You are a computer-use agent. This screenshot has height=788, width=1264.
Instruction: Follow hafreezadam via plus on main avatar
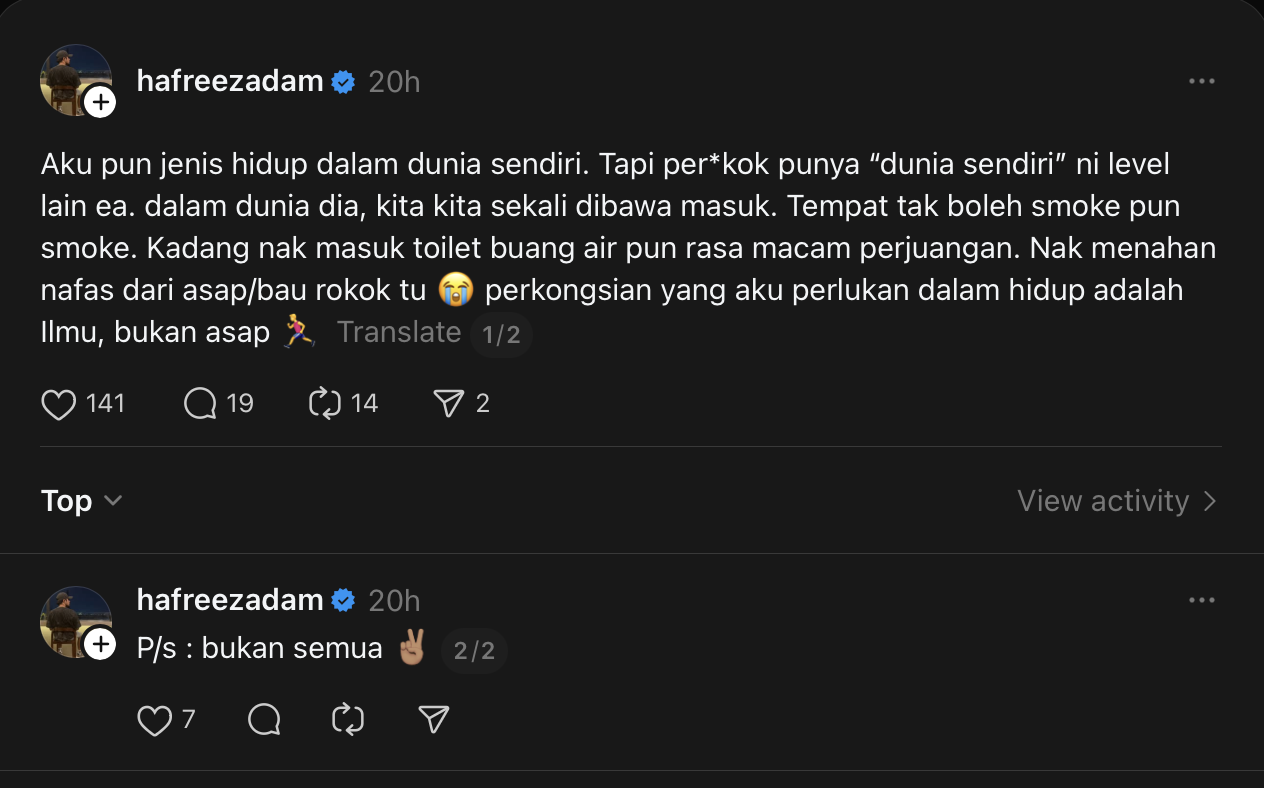tap(100, 102)
